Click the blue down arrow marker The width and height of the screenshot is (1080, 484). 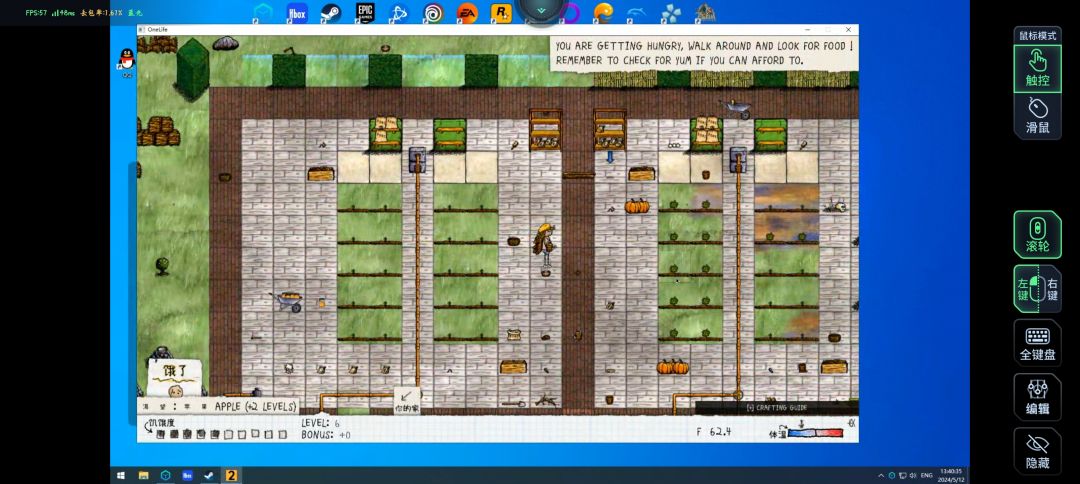coord(610,157)
